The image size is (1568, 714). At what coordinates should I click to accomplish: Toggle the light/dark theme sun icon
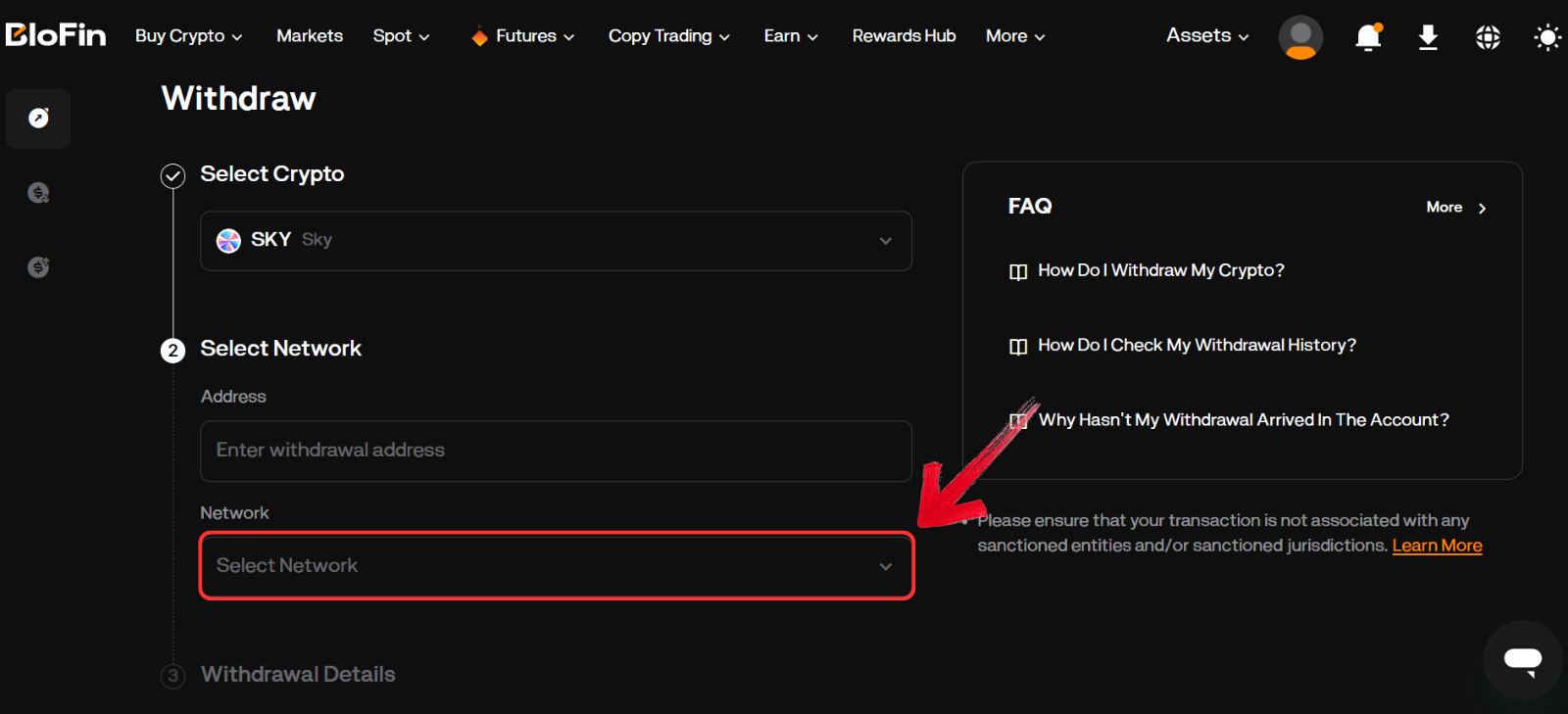(1546, 37)
